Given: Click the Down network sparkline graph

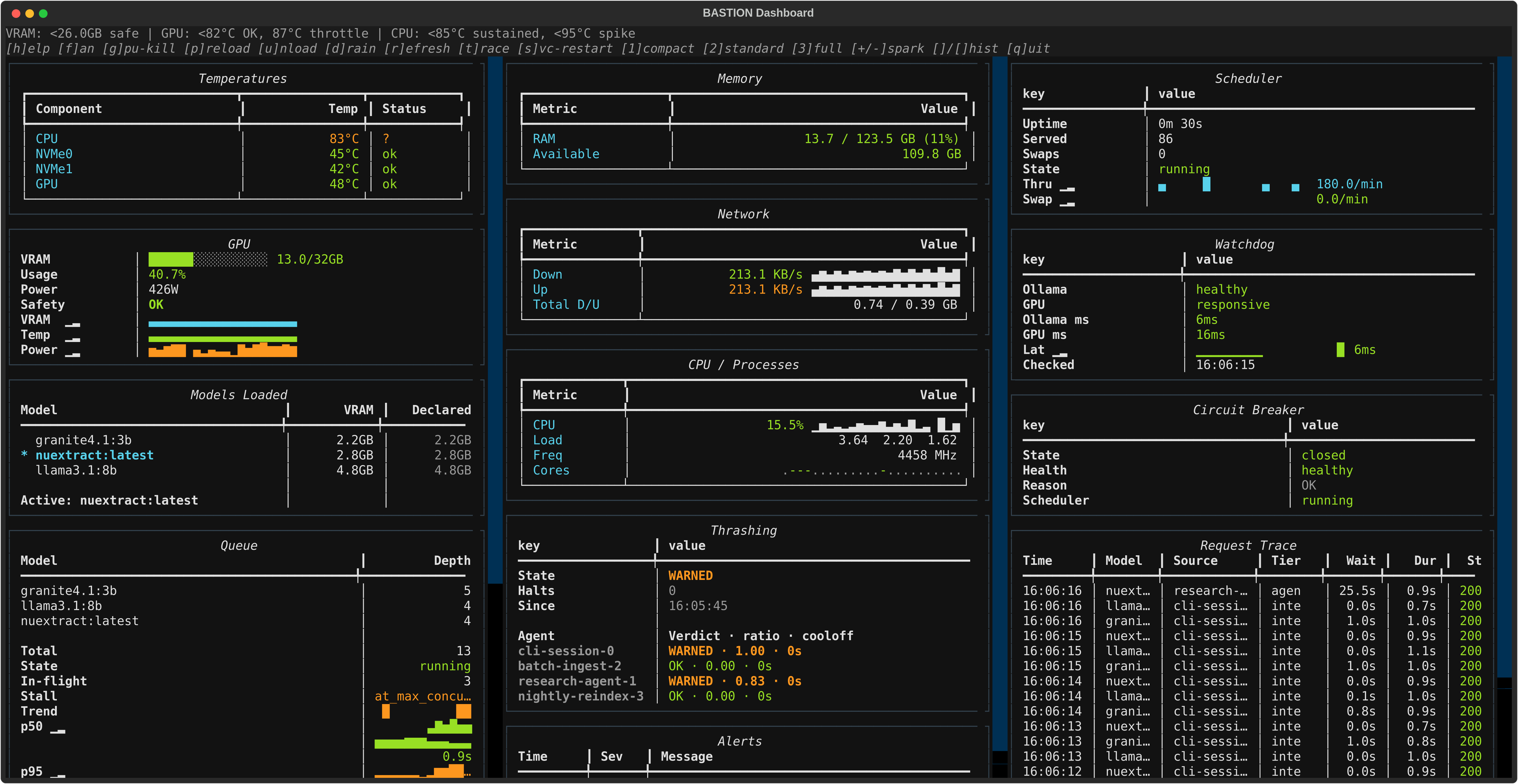Looking at the screenshot, I should click(885, 274).
